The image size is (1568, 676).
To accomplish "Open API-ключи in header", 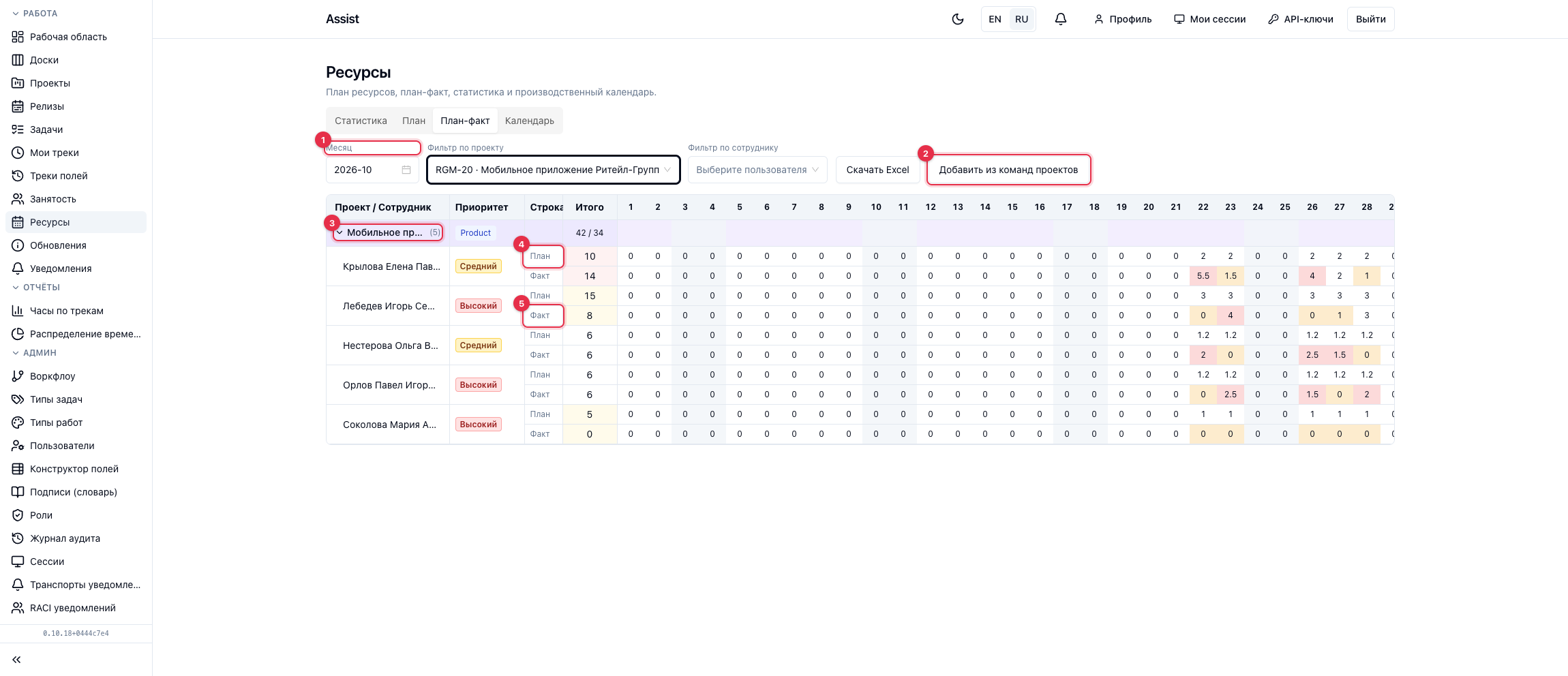I will tap(1301, 19).
